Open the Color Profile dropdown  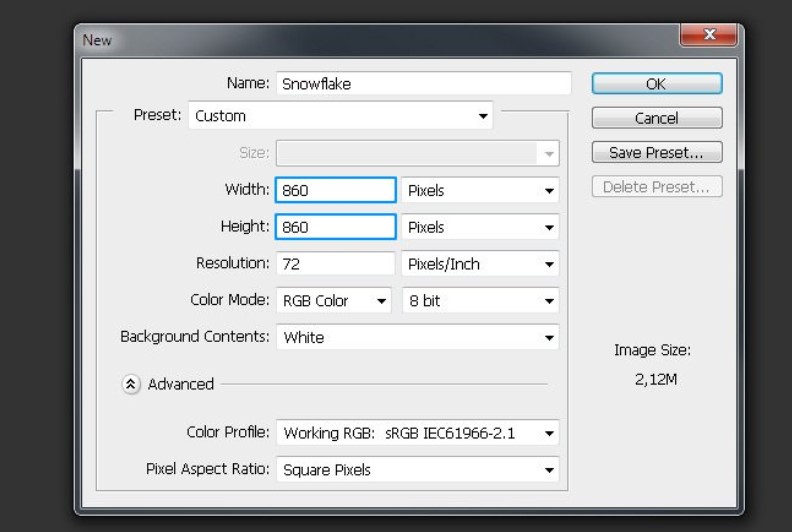(417, 433)
